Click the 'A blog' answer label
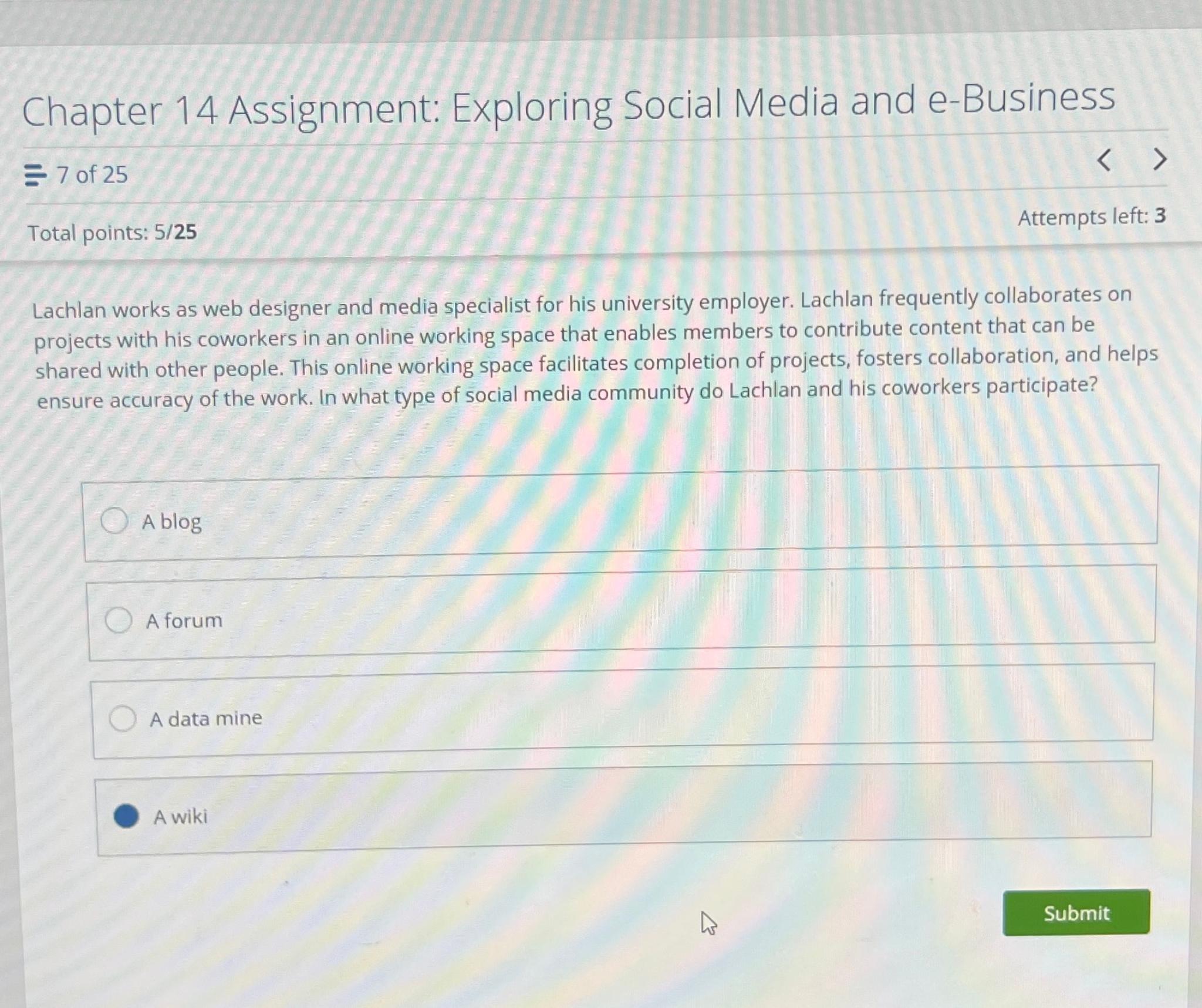 tap(171, 522)
